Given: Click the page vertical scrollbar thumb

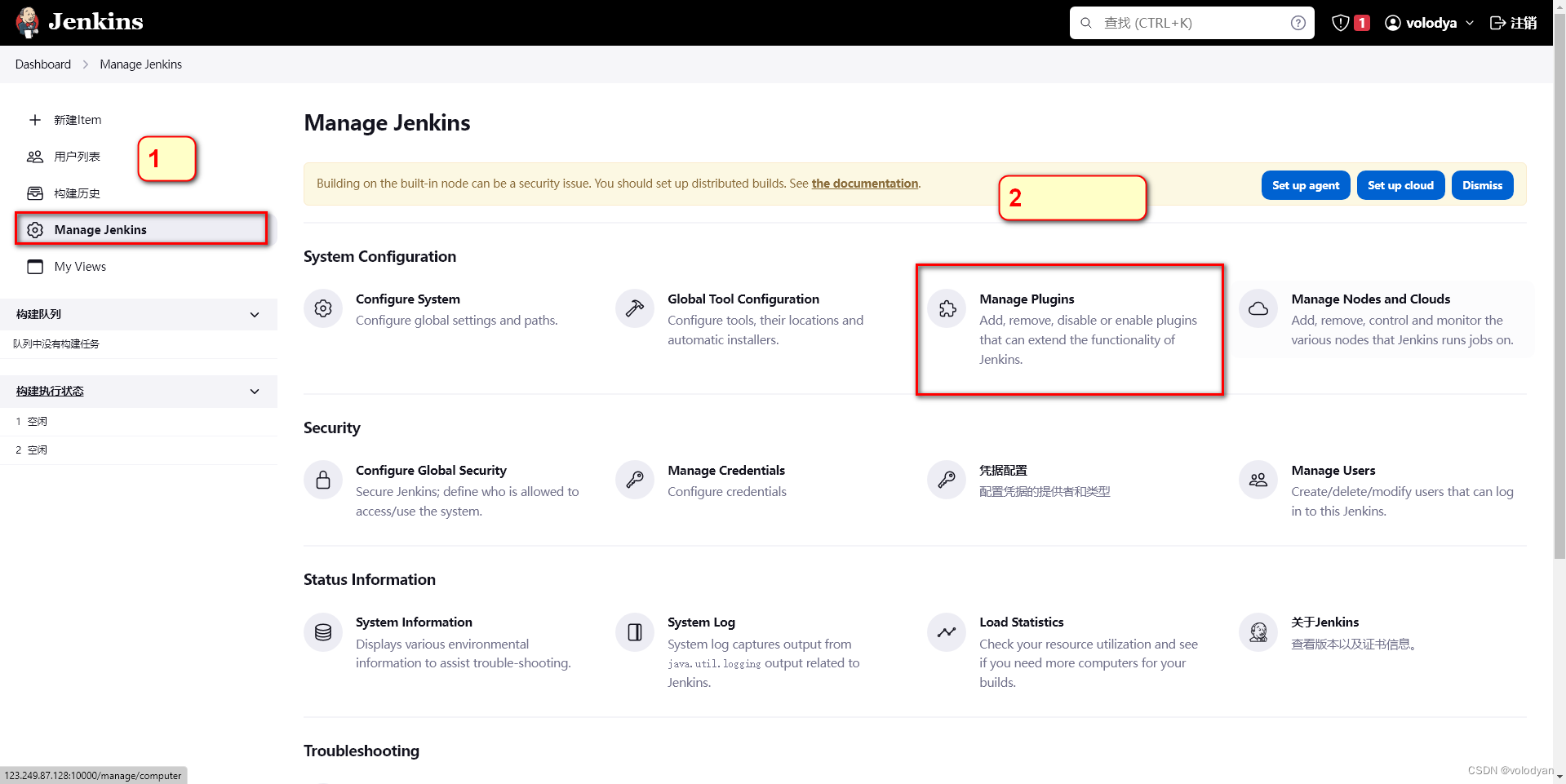Looking at the screenshot, I should [x=1559, y=286].
